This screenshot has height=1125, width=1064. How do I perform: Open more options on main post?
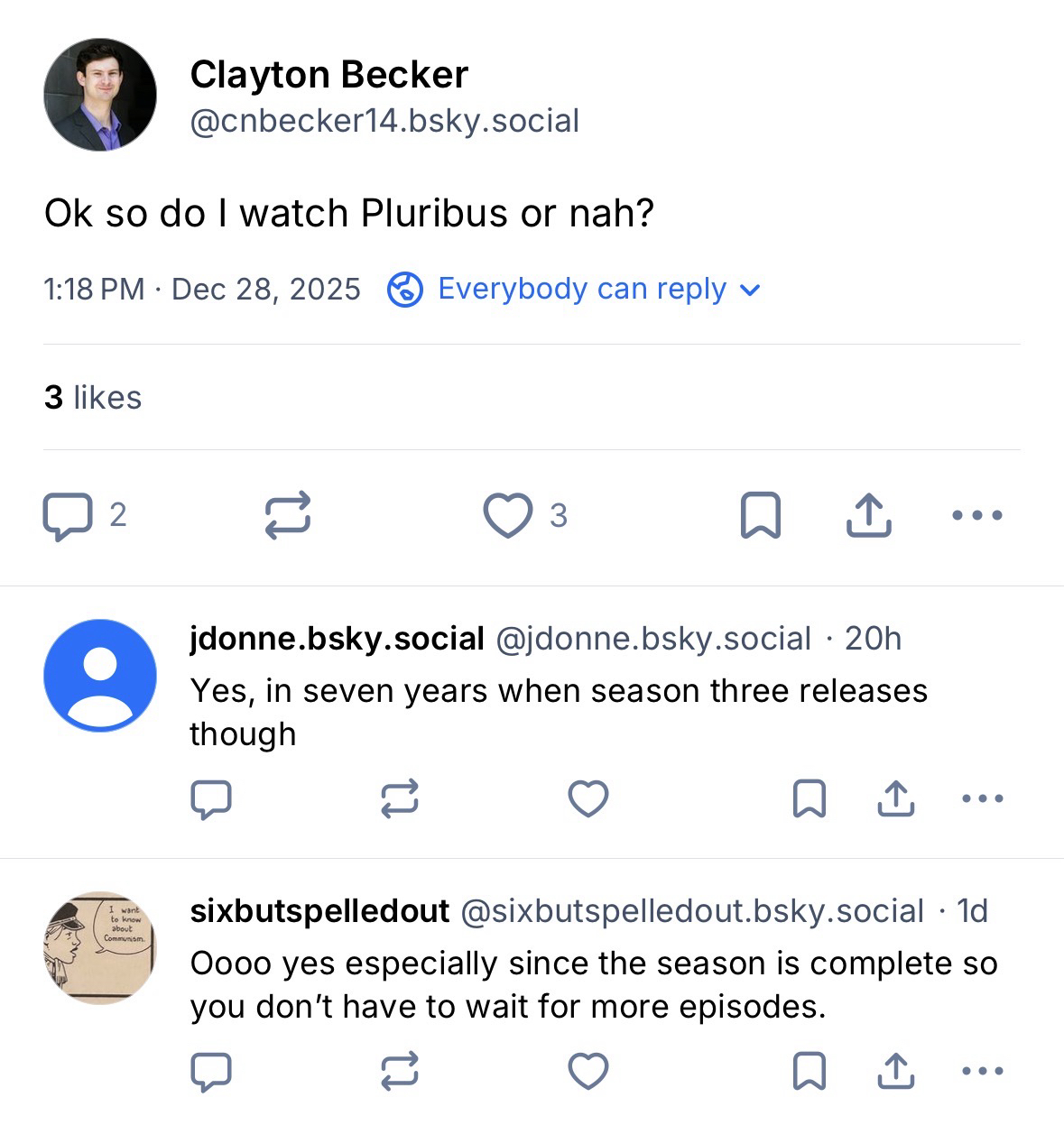[x=976, y=515]
